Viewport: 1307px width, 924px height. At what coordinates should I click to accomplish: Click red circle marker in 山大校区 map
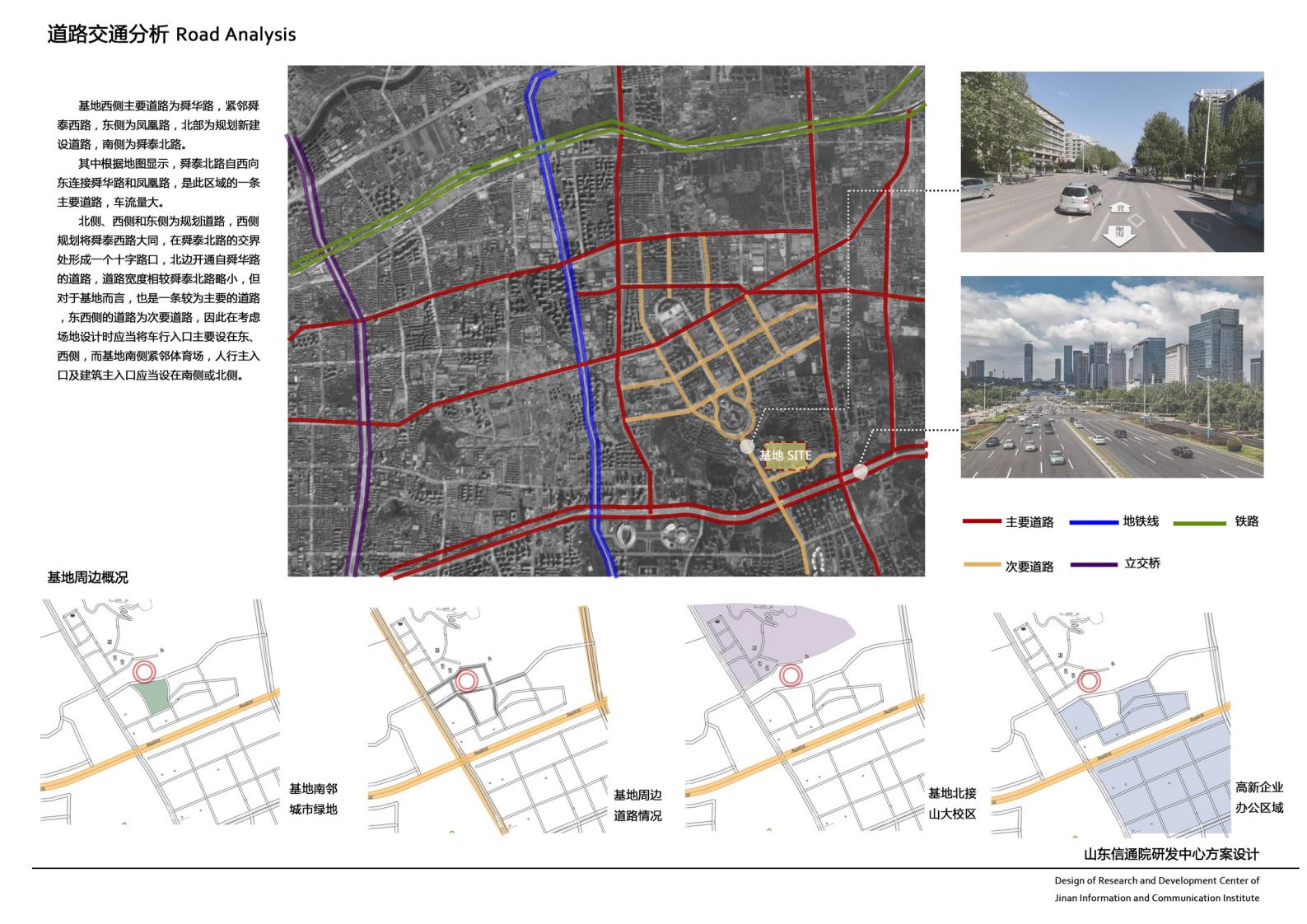(x=791, y=675)
